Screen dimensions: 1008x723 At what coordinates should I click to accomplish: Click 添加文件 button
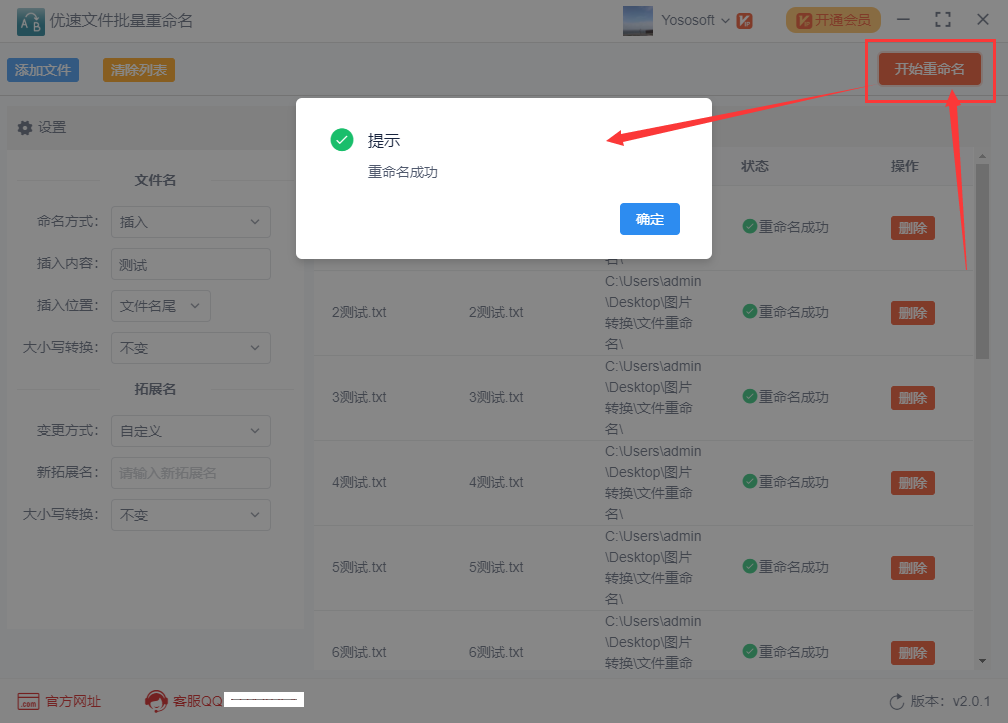click(x=43, y=70)
